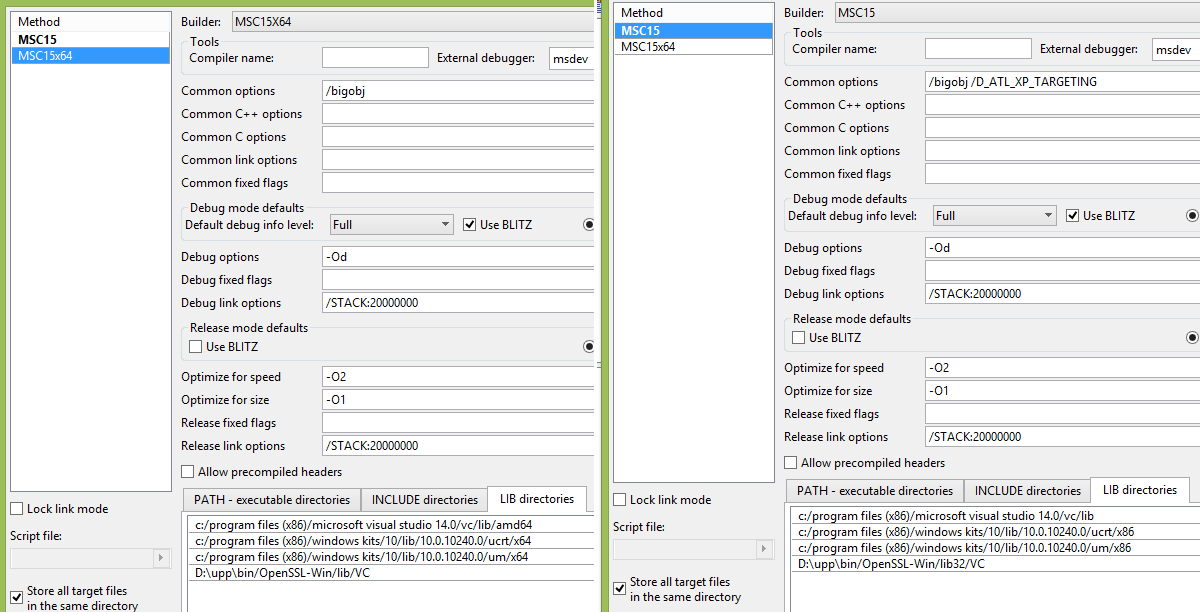The image size is (1200, 612).
Task: Select the OpenSSL-Win/lib32/VC directory entry
Action: pos(891,564)
